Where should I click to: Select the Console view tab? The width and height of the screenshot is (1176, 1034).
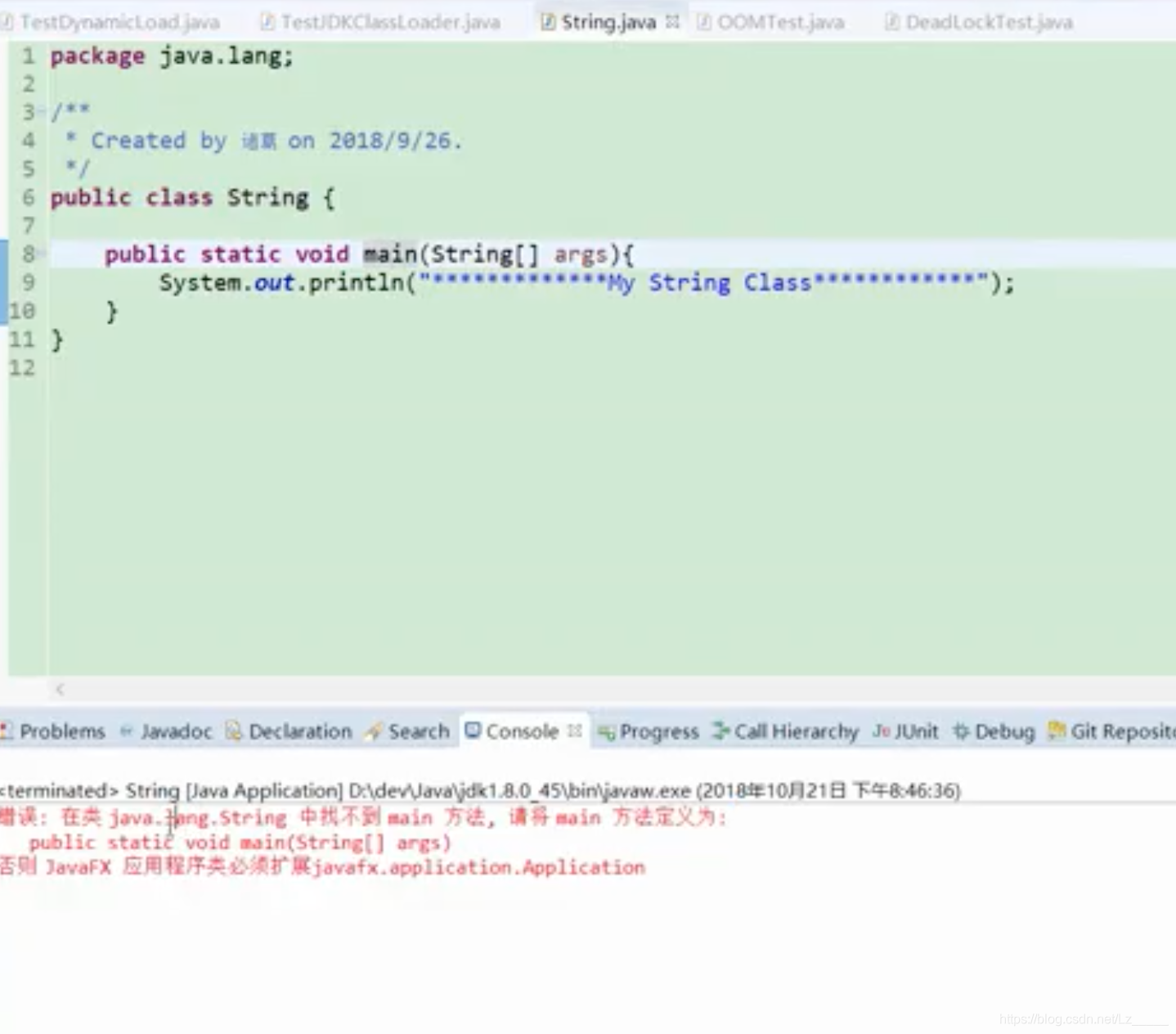point(522,731)
